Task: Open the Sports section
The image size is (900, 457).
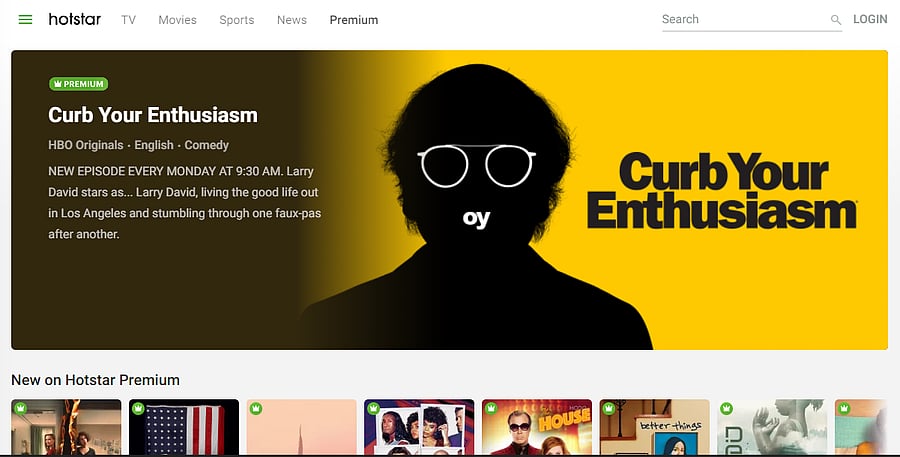Action: click(236, 20)
